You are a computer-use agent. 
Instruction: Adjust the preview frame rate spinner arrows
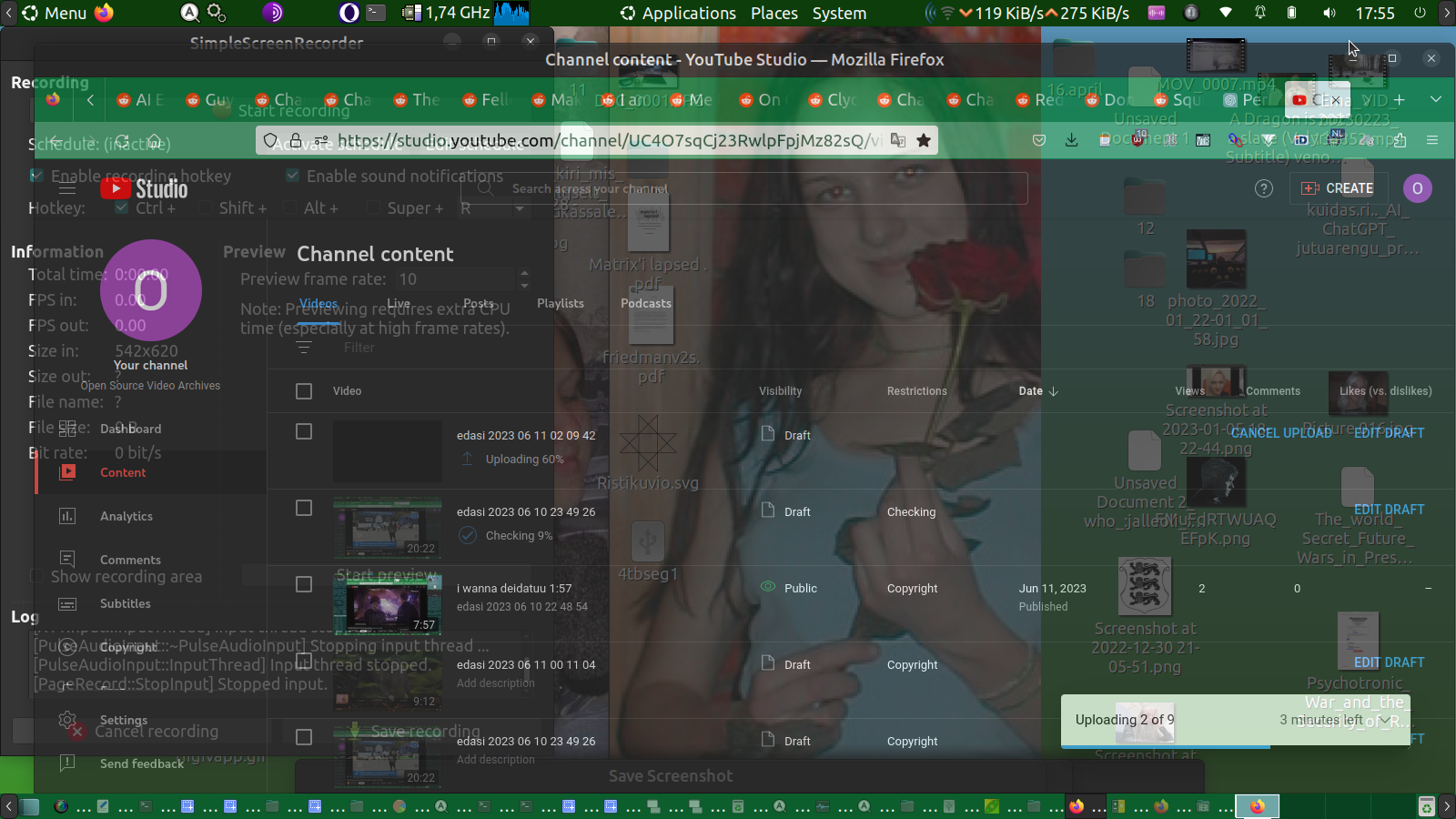(x=524, y=279)
